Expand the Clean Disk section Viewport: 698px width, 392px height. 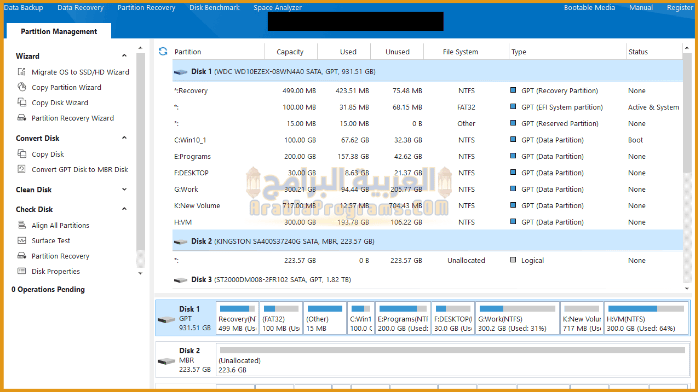pos(124,189)
